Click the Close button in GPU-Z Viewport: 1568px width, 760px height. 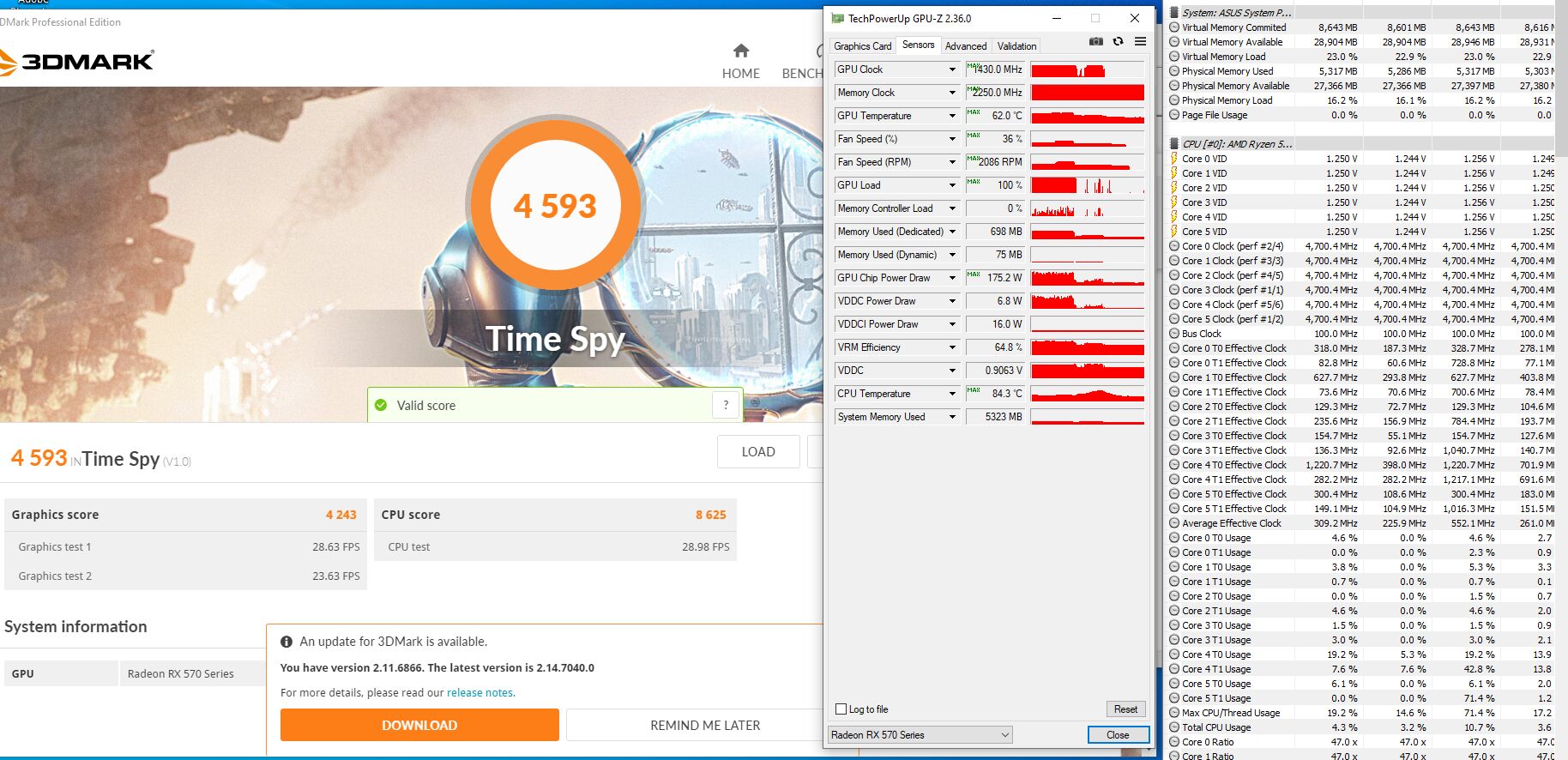[1118, 735]
